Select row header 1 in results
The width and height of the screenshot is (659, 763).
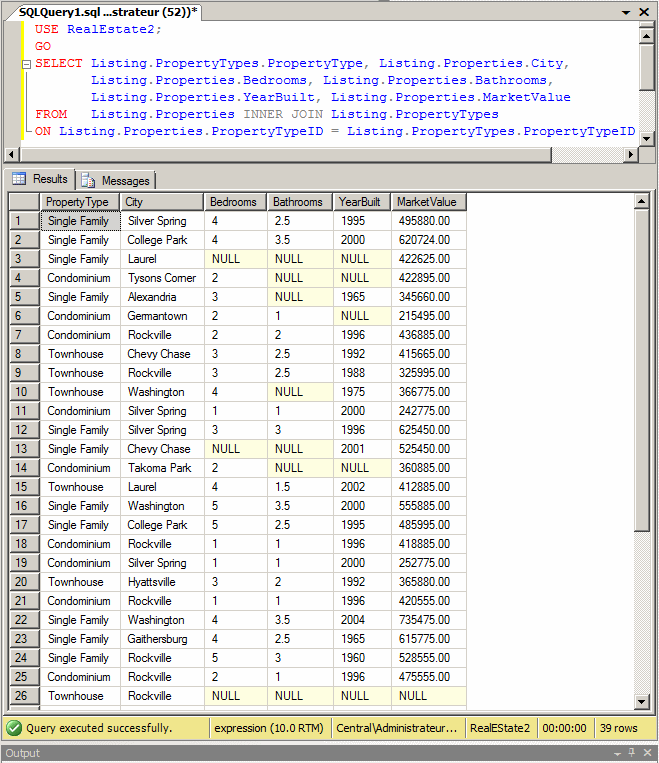coord(24,221)
